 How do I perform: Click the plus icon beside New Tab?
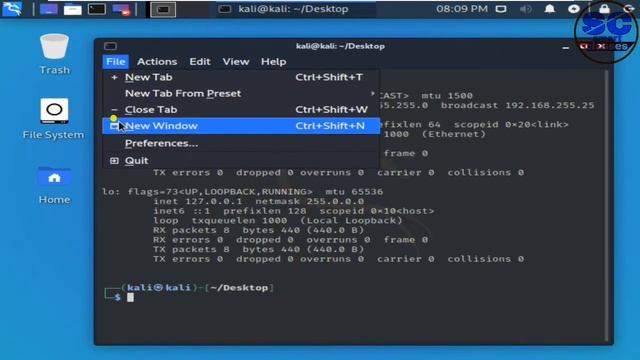point(114,77)
